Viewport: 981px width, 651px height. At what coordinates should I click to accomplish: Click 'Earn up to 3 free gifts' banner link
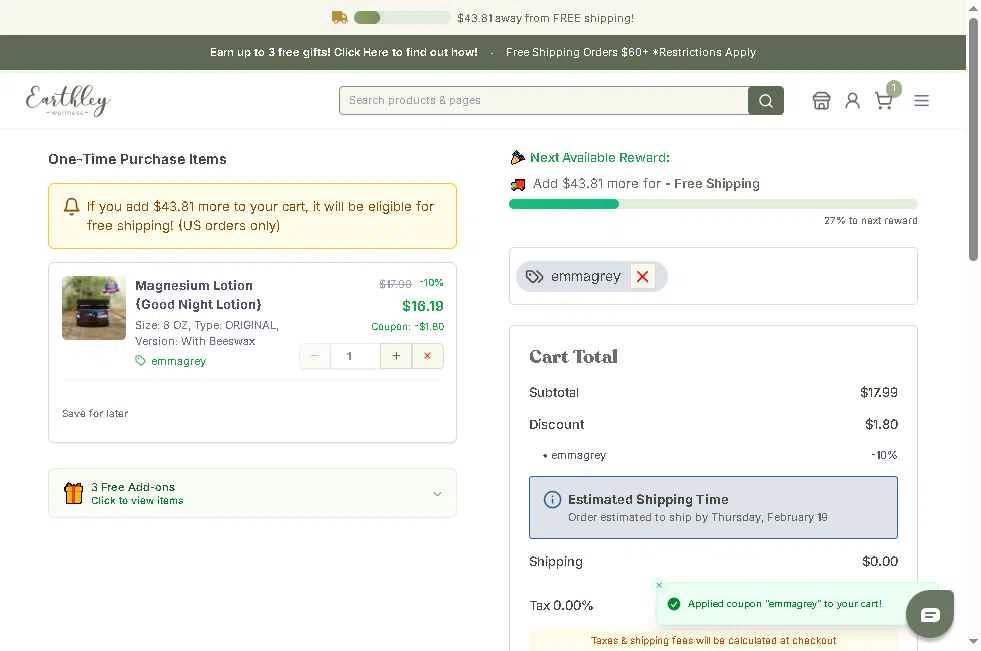pyautogui.click(x=343, y=53)
